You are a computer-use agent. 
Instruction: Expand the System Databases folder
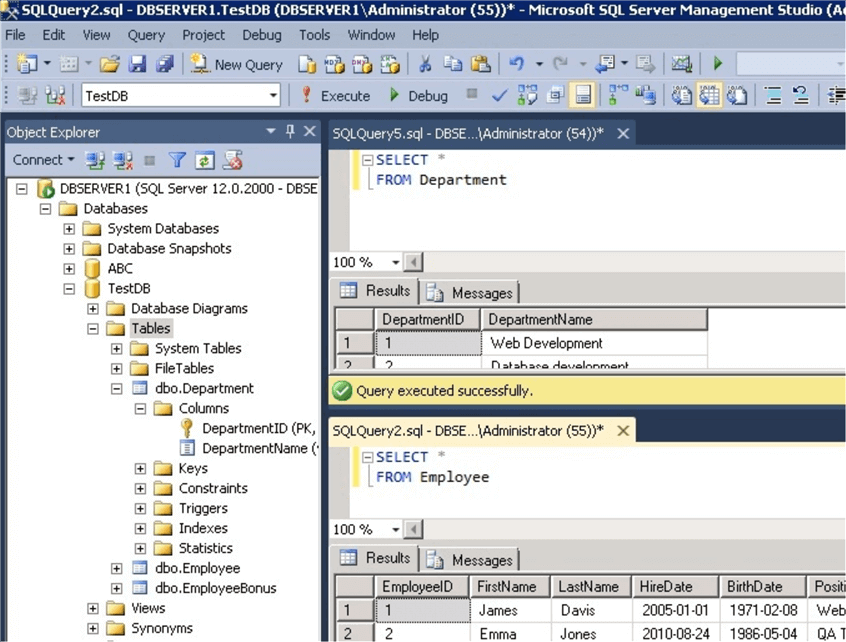pos(69,229)
